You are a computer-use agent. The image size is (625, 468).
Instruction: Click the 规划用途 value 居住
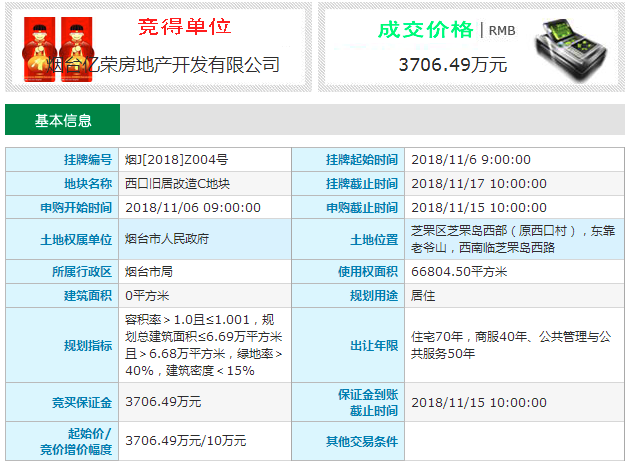pos(423,296)
